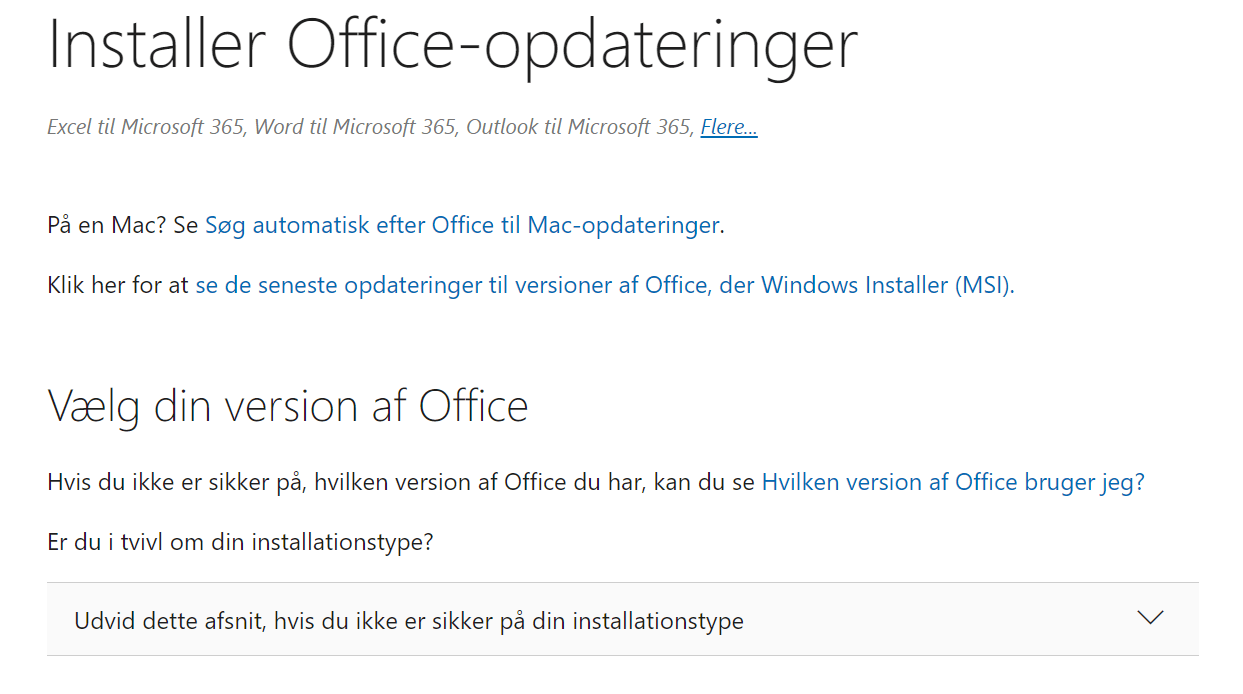Click the 'Udvid dette afsnit' expander label

point(408,621)
